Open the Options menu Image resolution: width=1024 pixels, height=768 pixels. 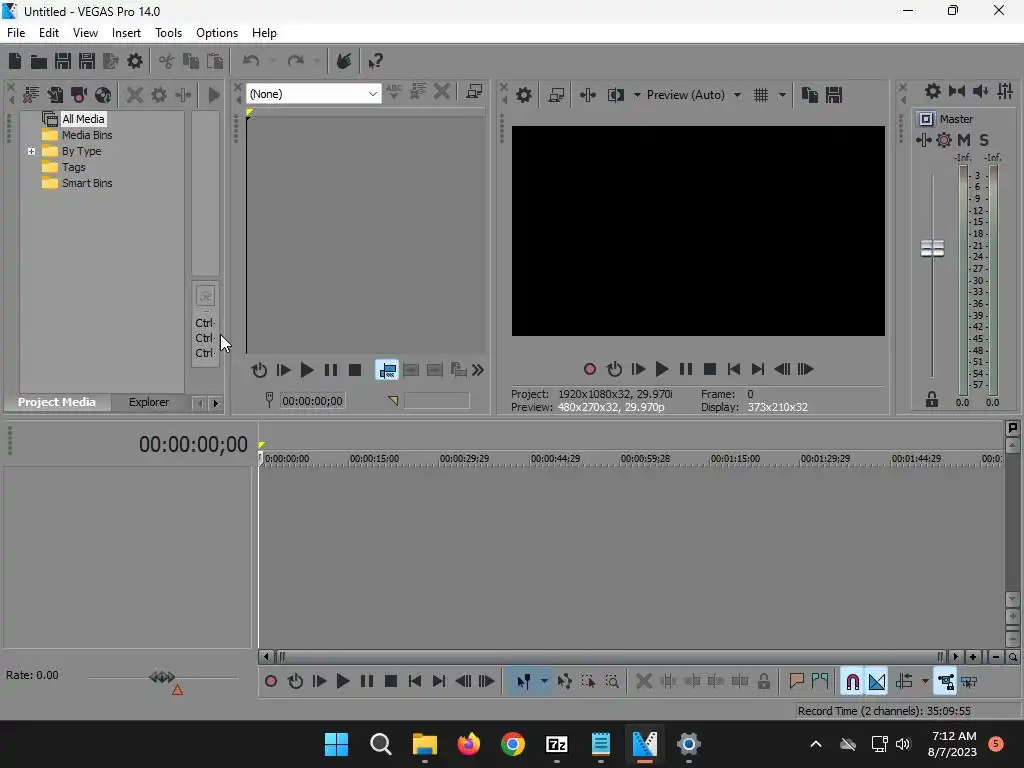[217, 33]
